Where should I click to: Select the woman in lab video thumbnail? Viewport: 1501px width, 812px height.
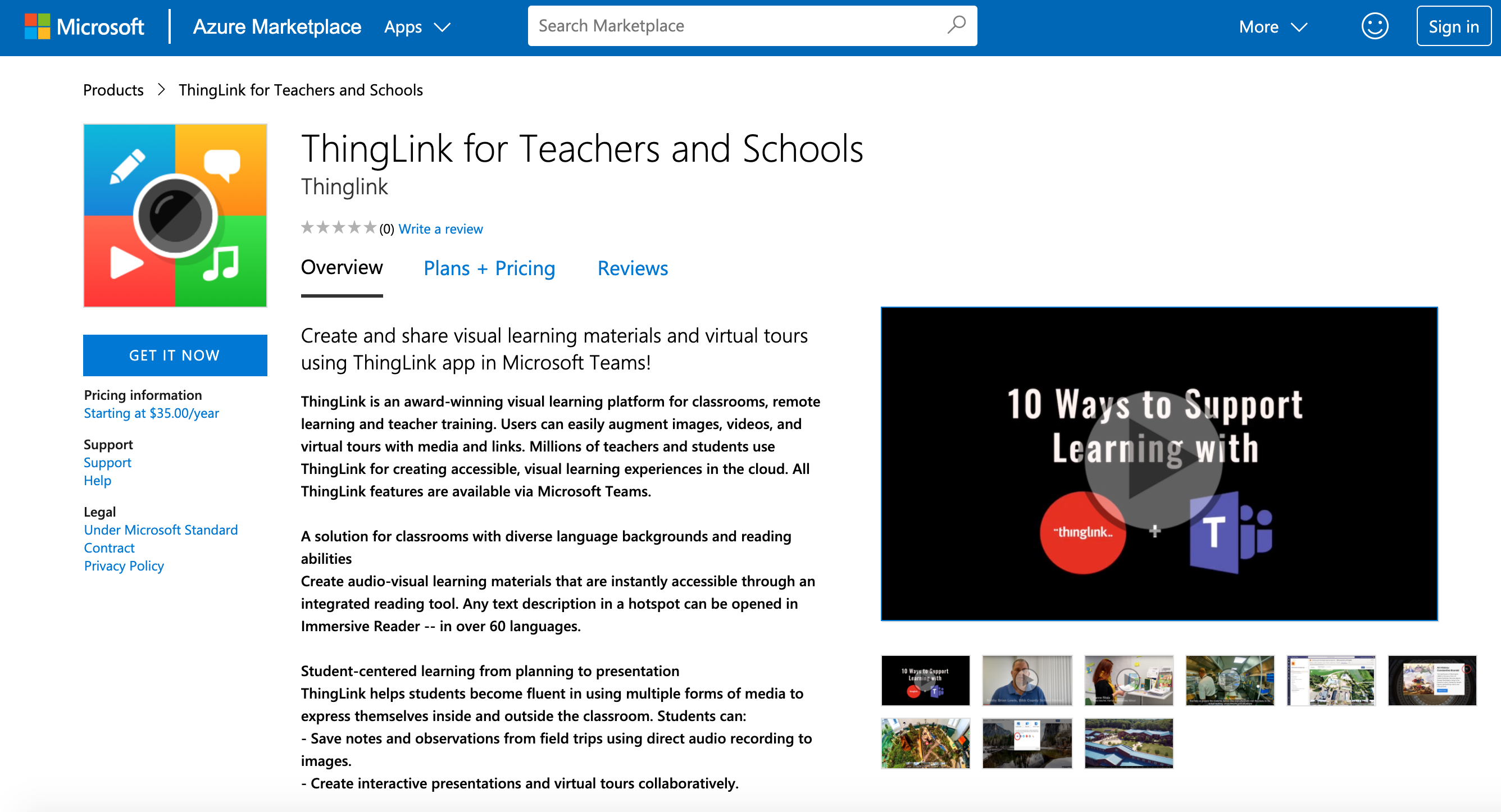pyautogui.click(x=1128, y=681)
